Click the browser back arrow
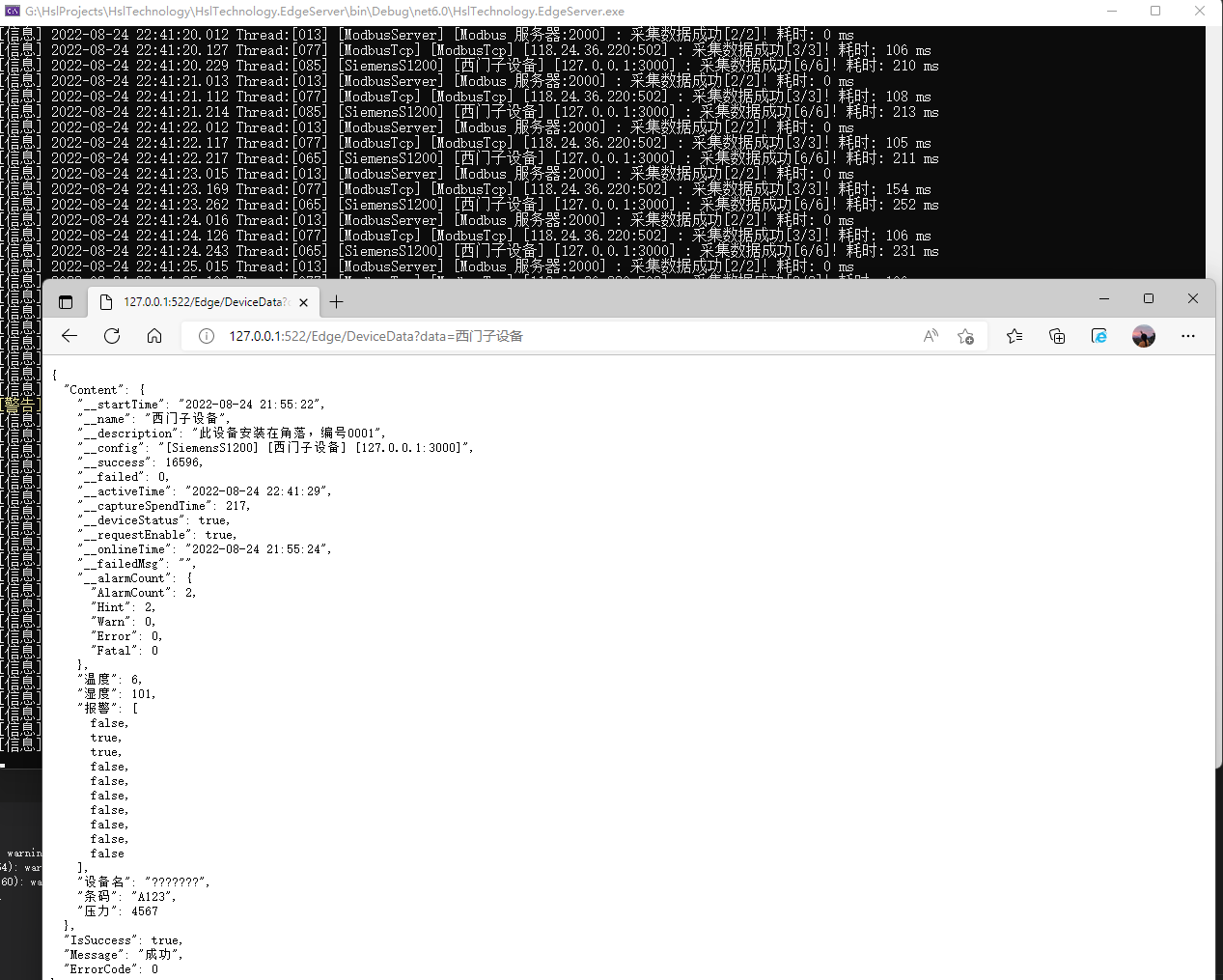The width and height of the screenshot is (1223, 980). [x=69, y=336]
